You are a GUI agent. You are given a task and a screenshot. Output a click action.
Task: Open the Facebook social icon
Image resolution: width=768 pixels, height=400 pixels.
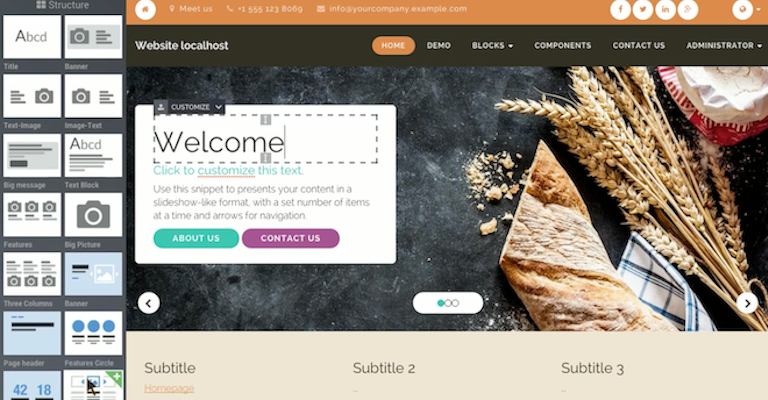coord(620,9)
